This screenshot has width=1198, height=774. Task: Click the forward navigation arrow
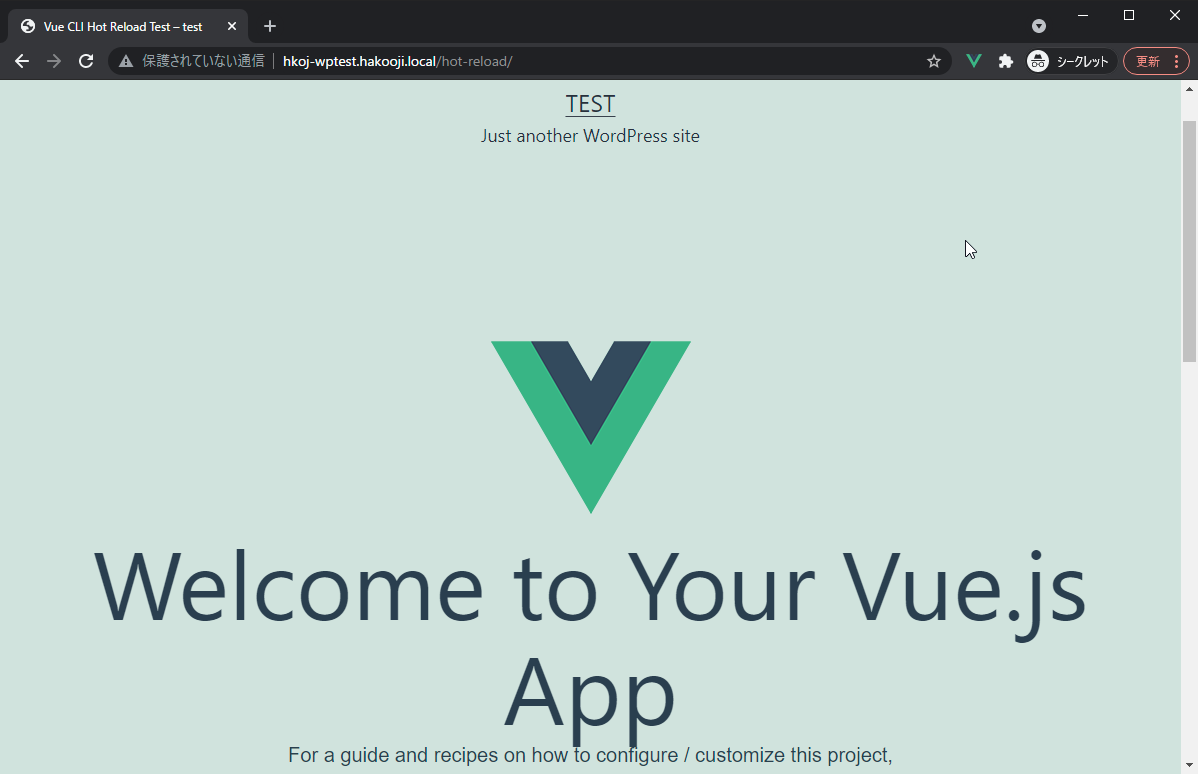point(54,60)
